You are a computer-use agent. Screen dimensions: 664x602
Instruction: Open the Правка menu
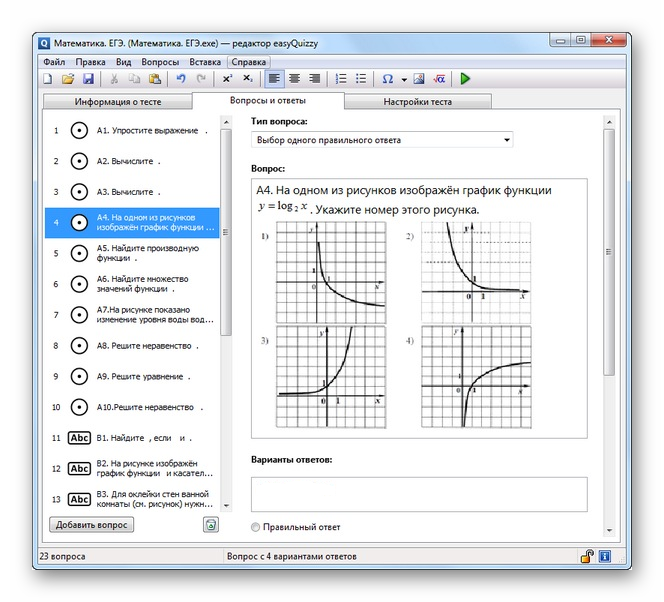(x=90, y=62)
